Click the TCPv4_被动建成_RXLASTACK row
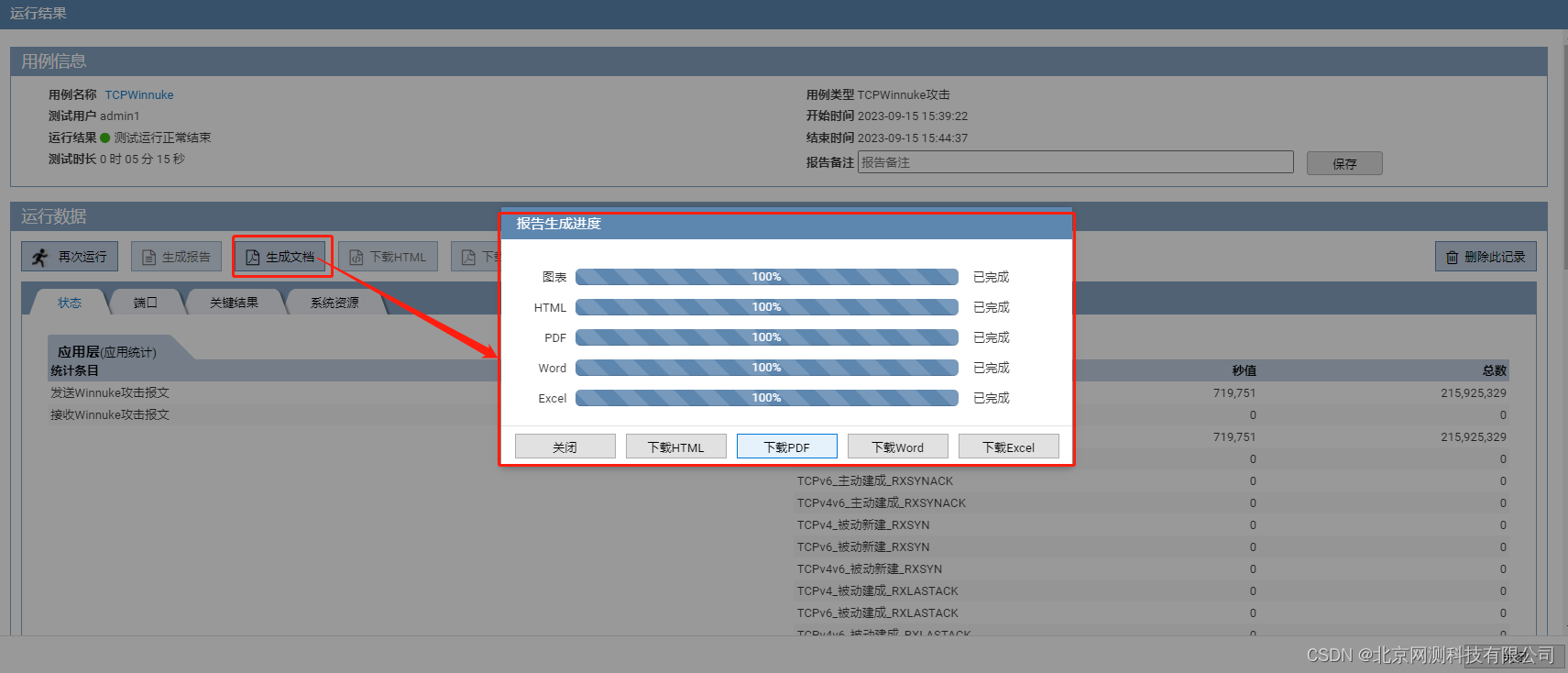Image resolution: width=1568 pixels, height=673 pixels. click(x=1152, y=590)
